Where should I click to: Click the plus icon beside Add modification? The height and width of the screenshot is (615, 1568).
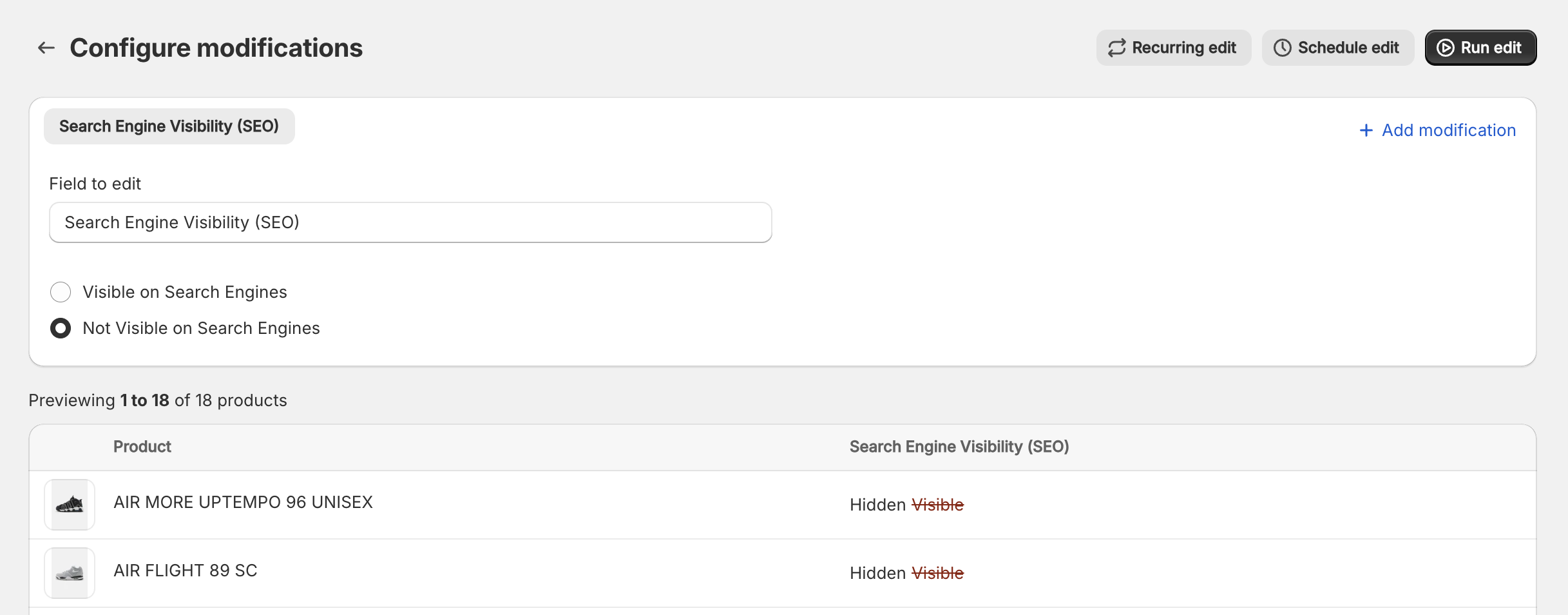point(1366,130)
